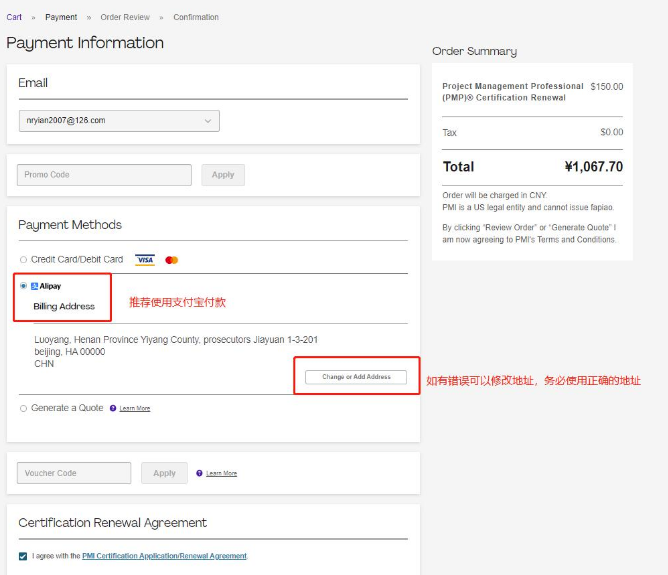Select the Credit Card/Debit Card radio button
The width and height of the screenshot is (668, 575).
(23, 260)
